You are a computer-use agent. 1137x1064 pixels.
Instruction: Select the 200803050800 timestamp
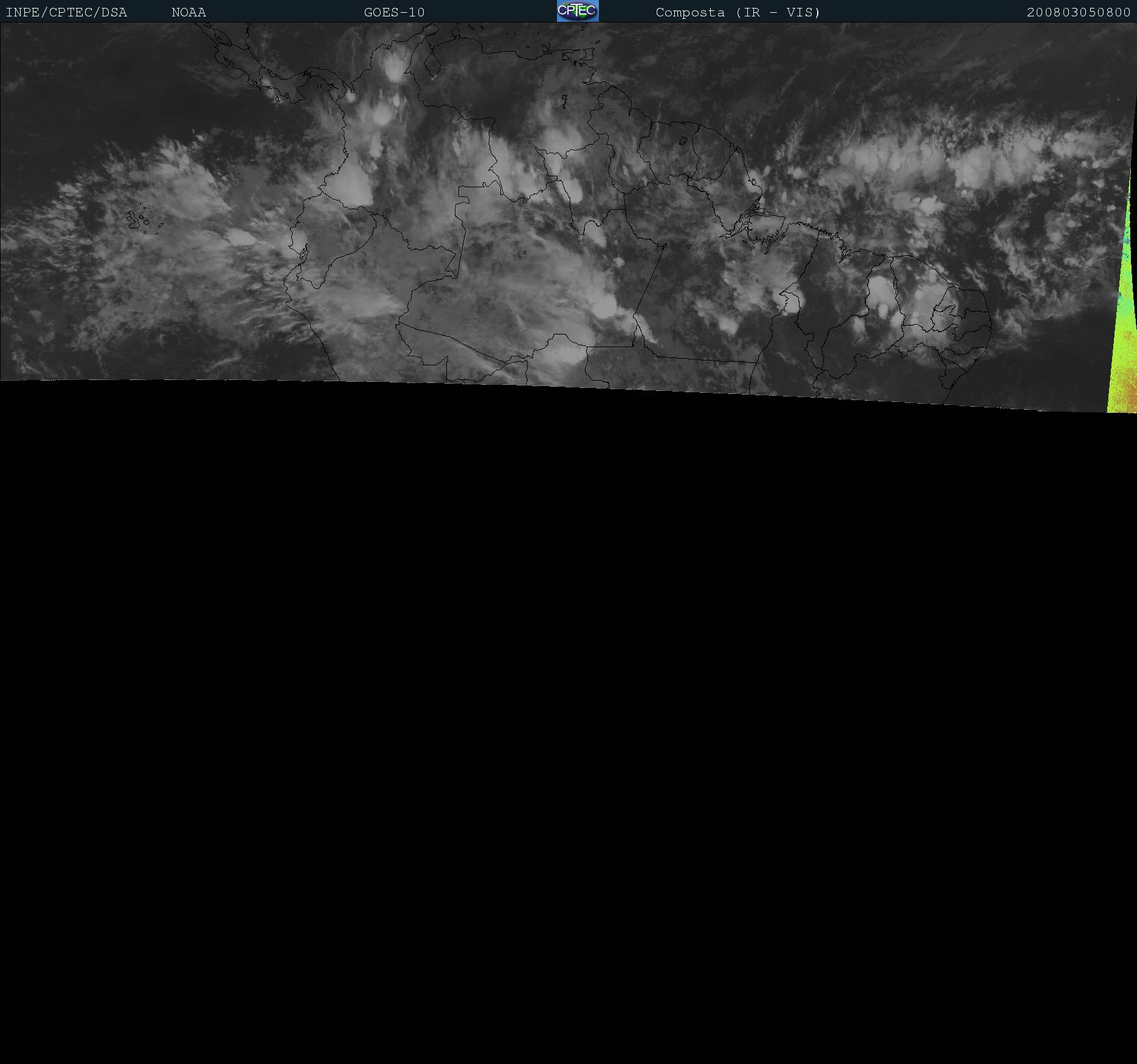pos(1079,13)
